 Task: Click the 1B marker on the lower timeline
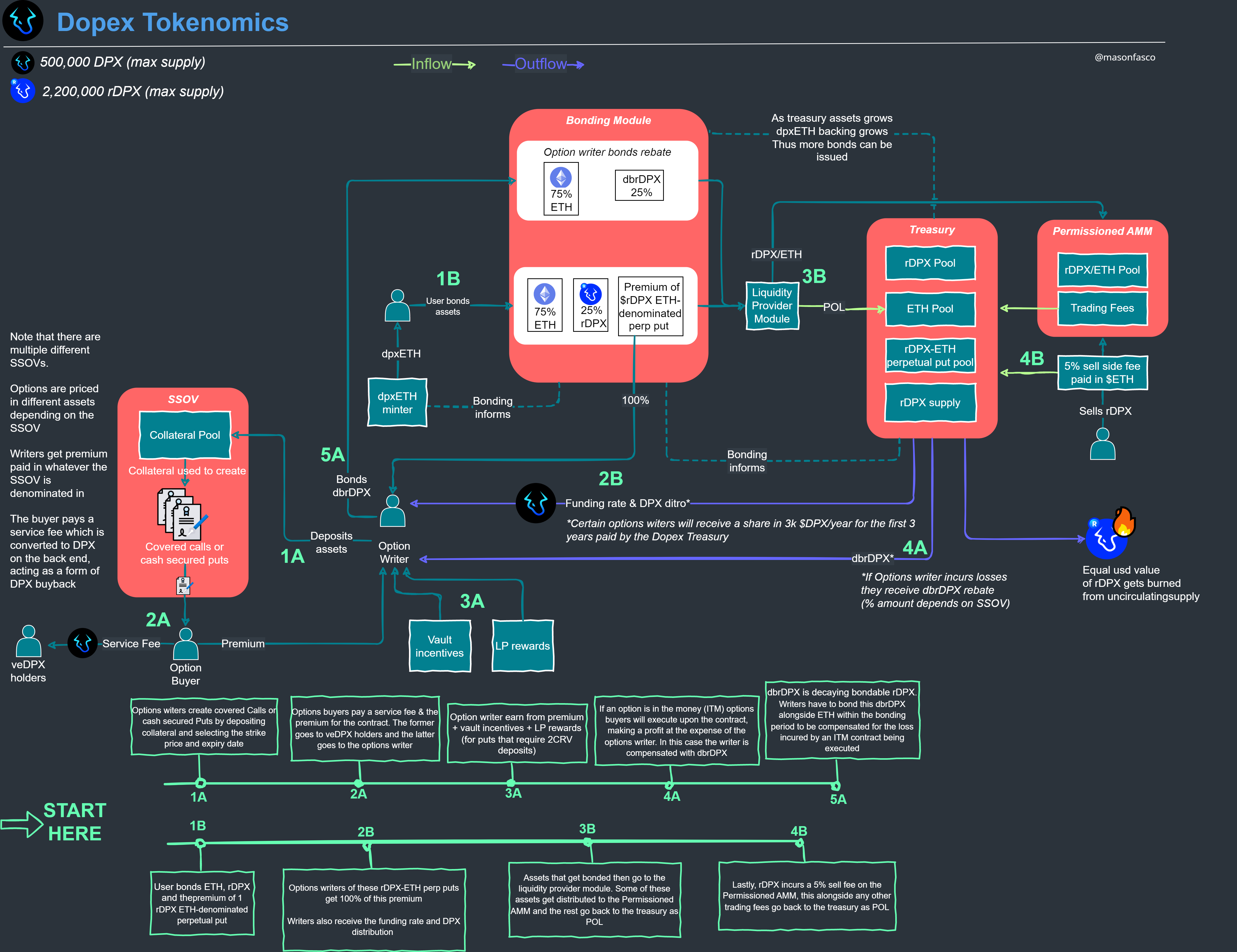coord(200,843)
